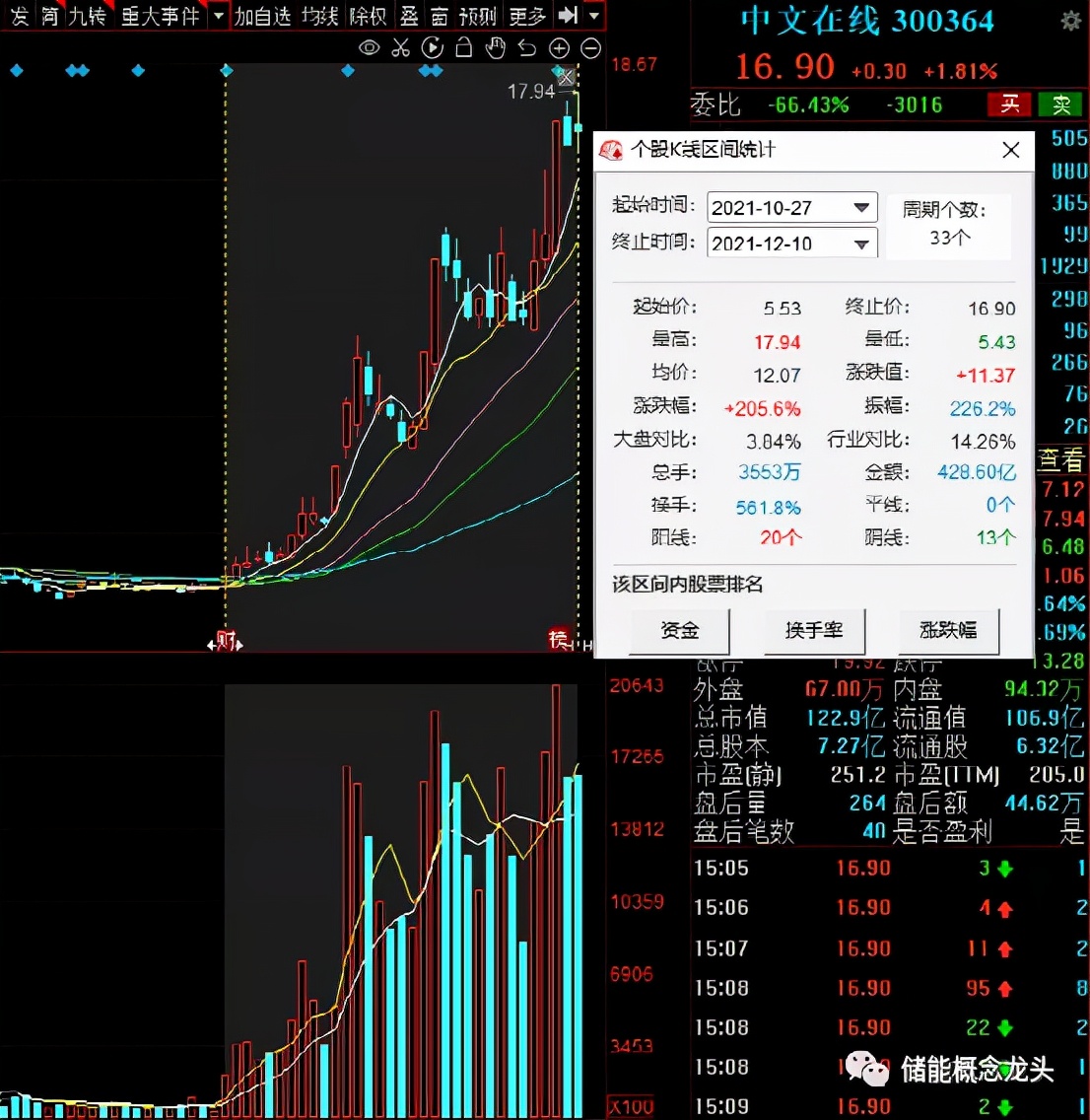Click the scissors cut tool above the chart
Image resolution: width=1090 pixels, height=1120 pixels.
click(x=401, y=47)
